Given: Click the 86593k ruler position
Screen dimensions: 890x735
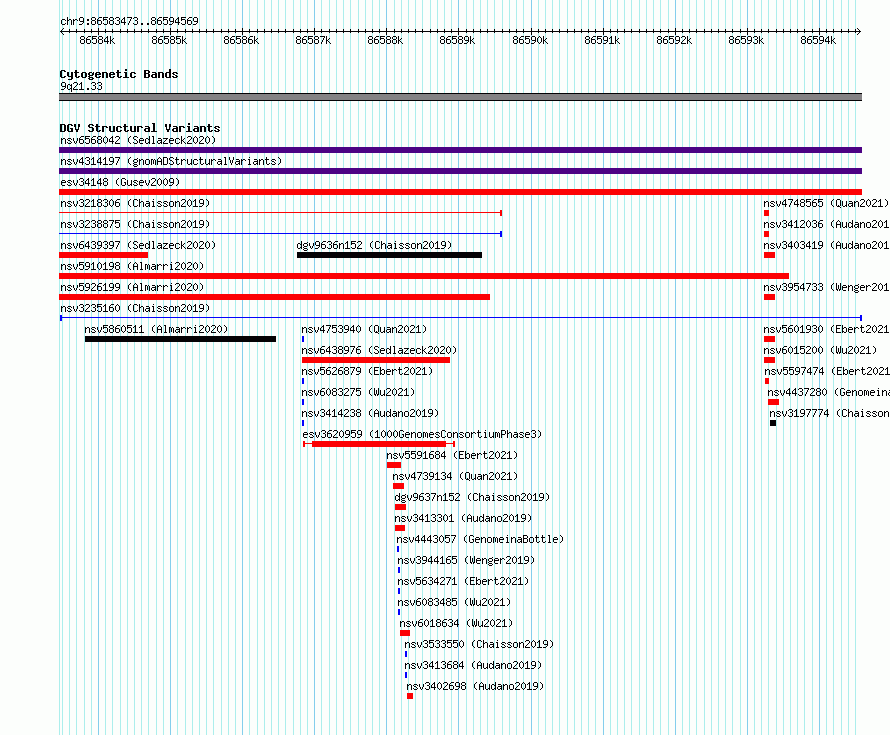Looking at the screenshot, I should 746,40.
